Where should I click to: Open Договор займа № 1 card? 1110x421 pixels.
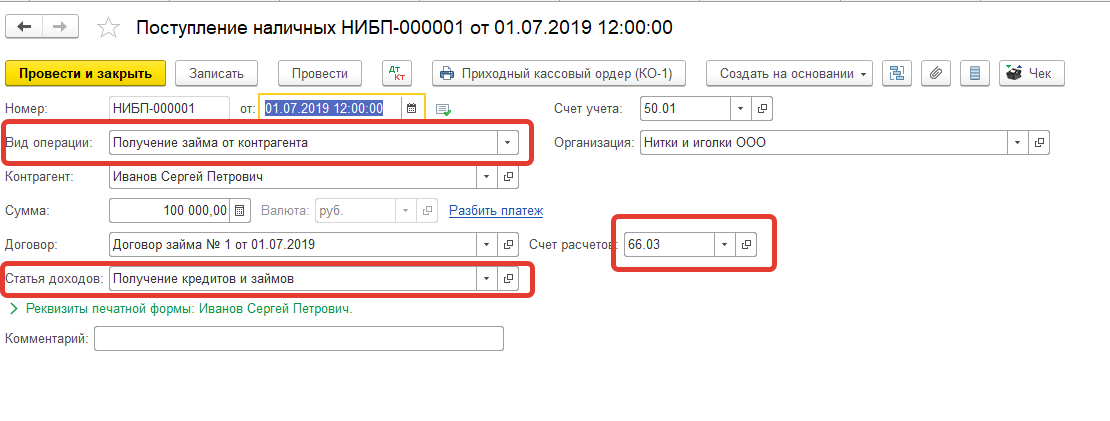coord(508,245)
